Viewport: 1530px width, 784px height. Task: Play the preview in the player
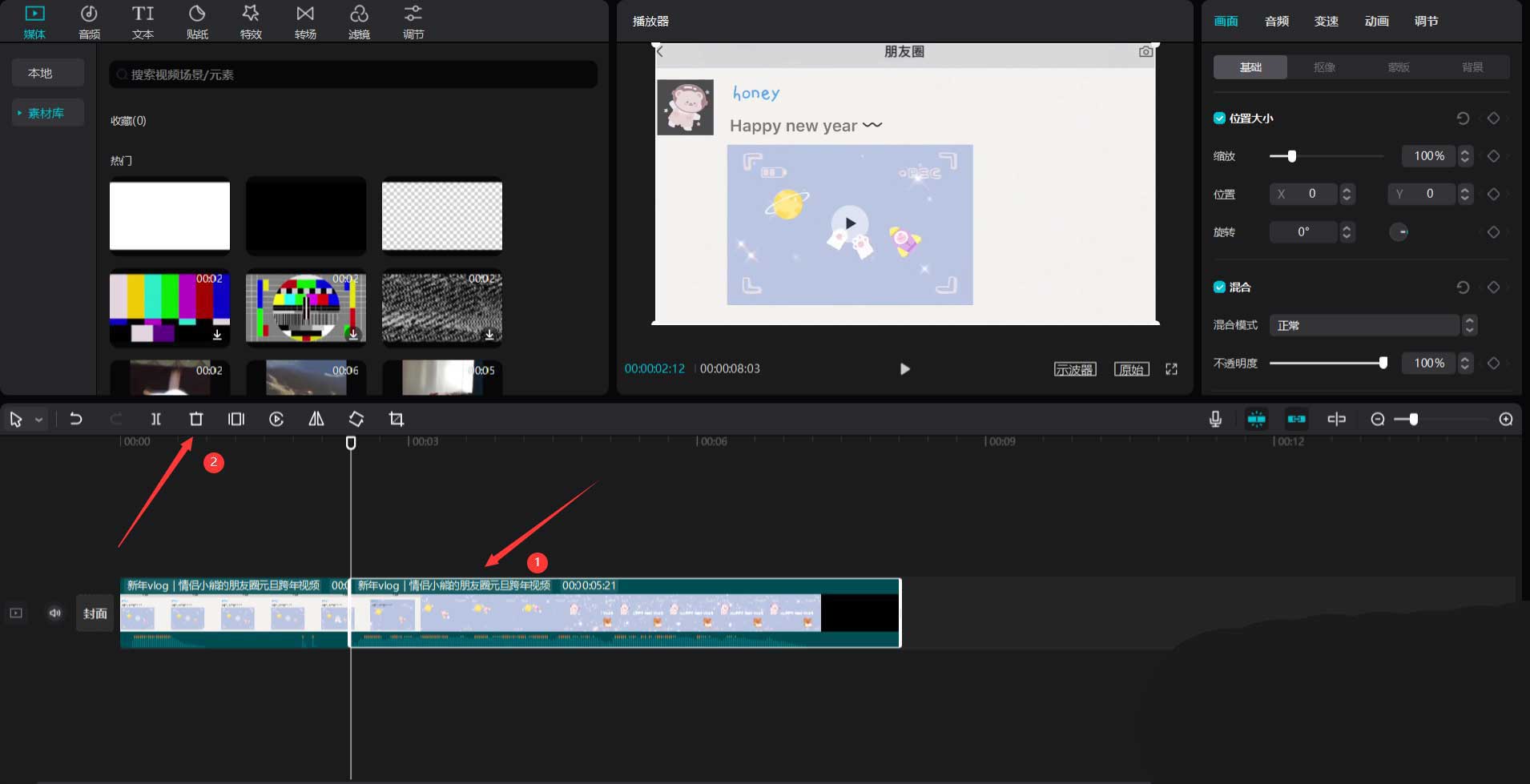(905, 369)
